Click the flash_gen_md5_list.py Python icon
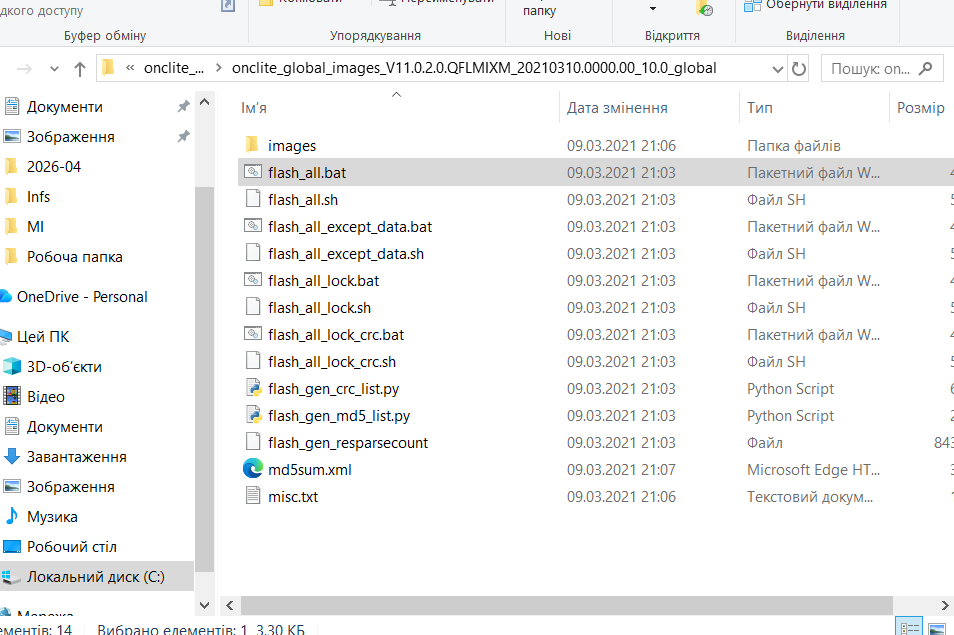Screen dimensions: 954x635 [252, 415]
